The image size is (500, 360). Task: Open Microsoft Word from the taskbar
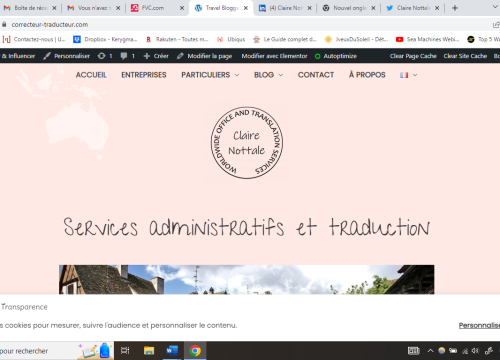(172, 351)
